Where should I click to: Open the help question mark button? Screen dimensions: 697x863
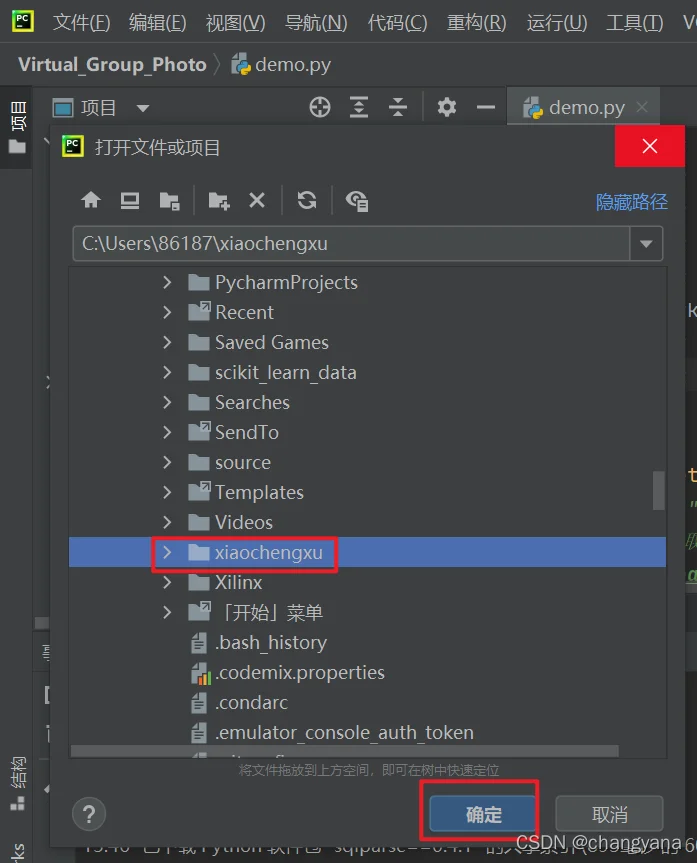[x=89, y=813]
